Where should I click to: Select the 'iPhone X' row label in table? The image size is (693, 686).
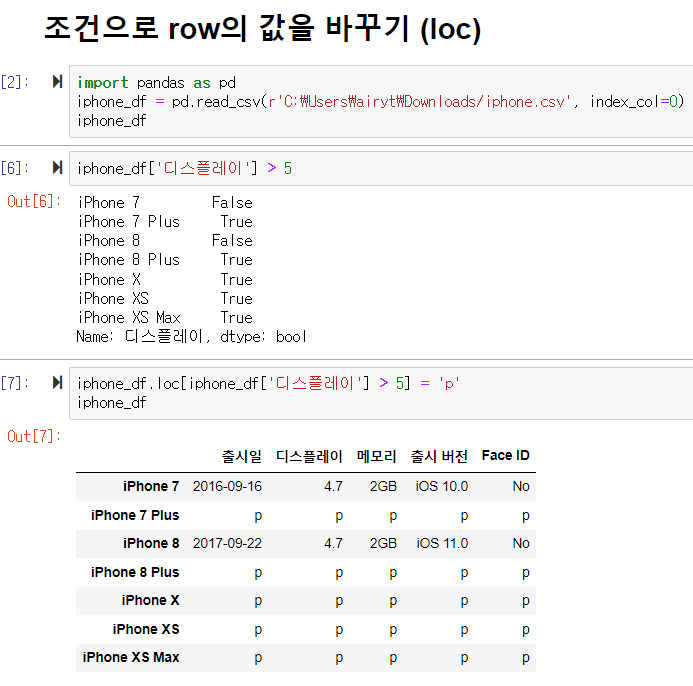click(x=150, y=601)
